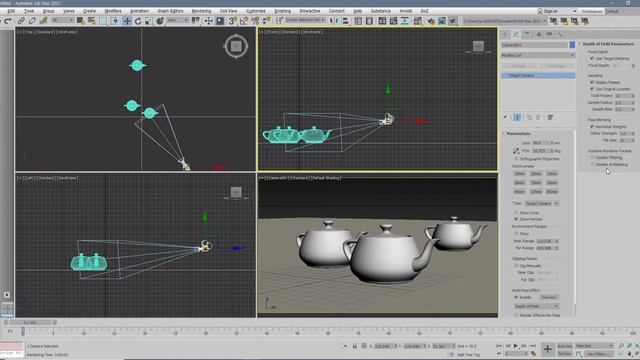Open the Modify tab in command panel
This screenshot has width=640, height=360.
(516, 34)
